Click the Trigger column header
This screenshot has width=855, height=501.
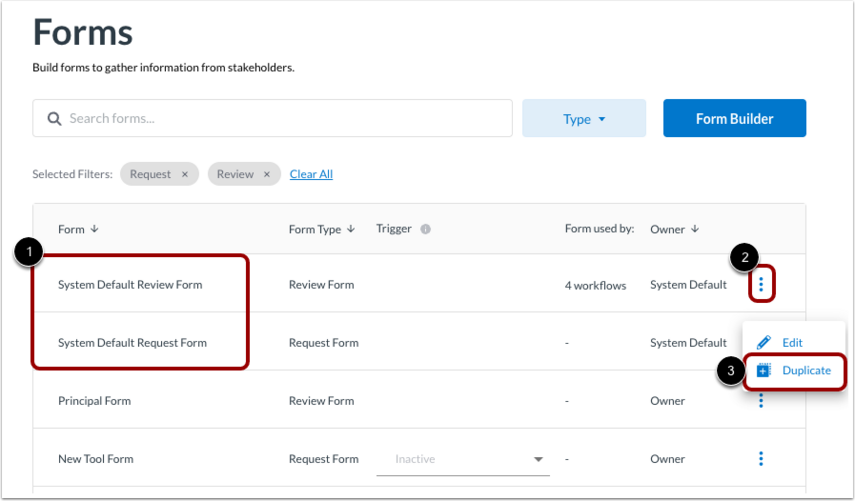pyautogui.click(x=394, y=229)
